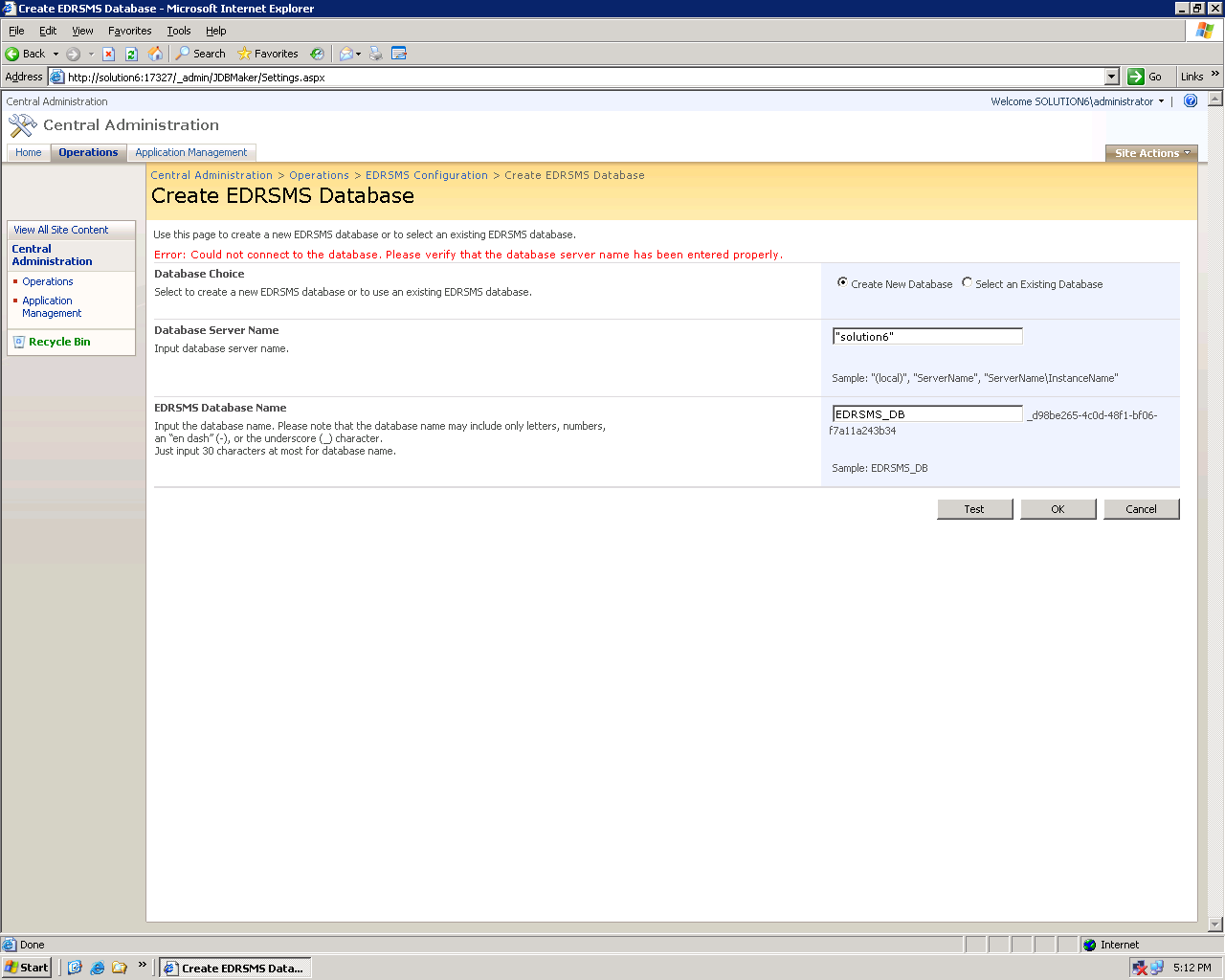This screenshot has height=980, width=1225.
Task: Switch to the Application Management tab
Action: click(191, 153)
